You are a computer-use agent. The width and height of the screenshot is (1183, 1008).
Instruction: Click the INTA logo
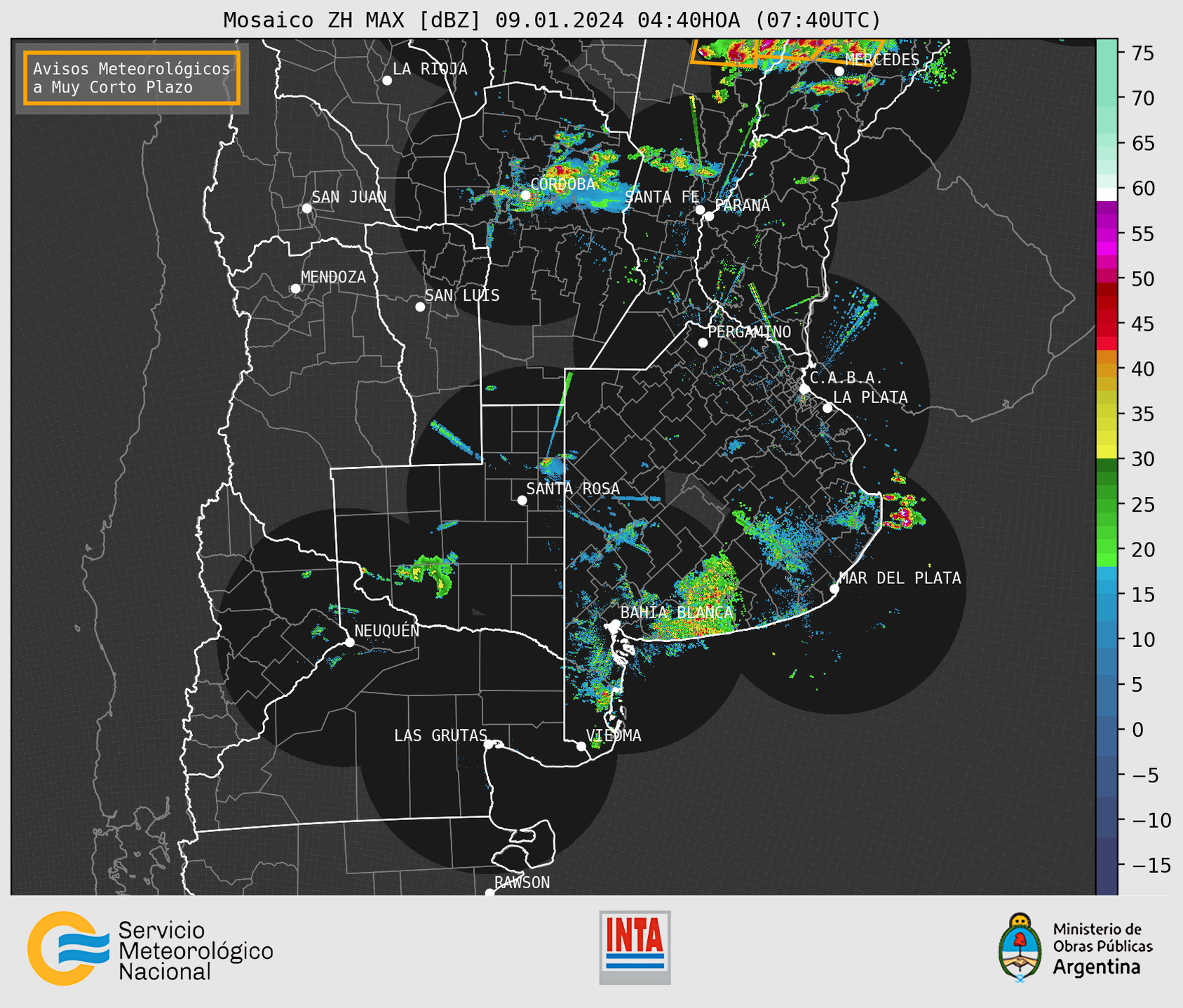(x=635, y=947)
